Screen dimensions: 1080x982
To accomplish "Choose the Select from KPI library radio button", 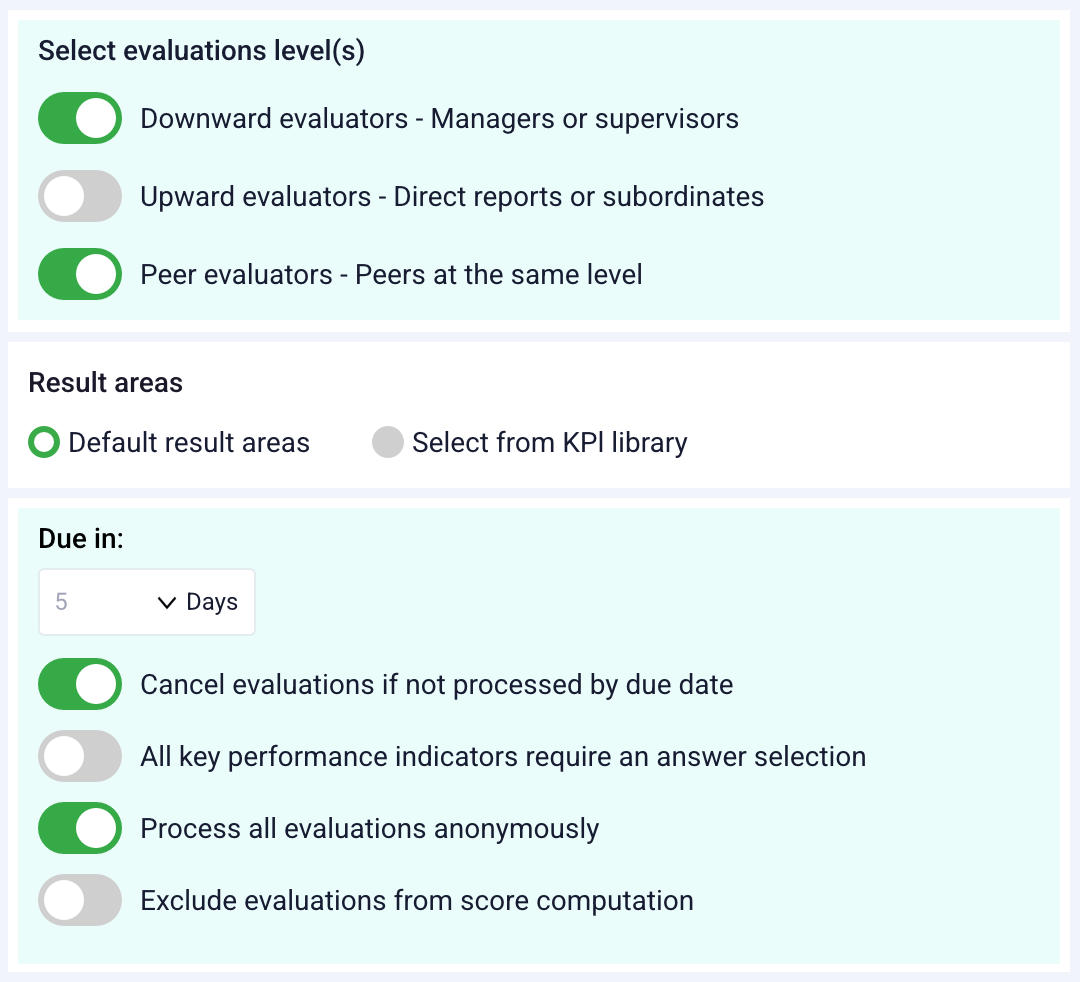I will (387, 442).
